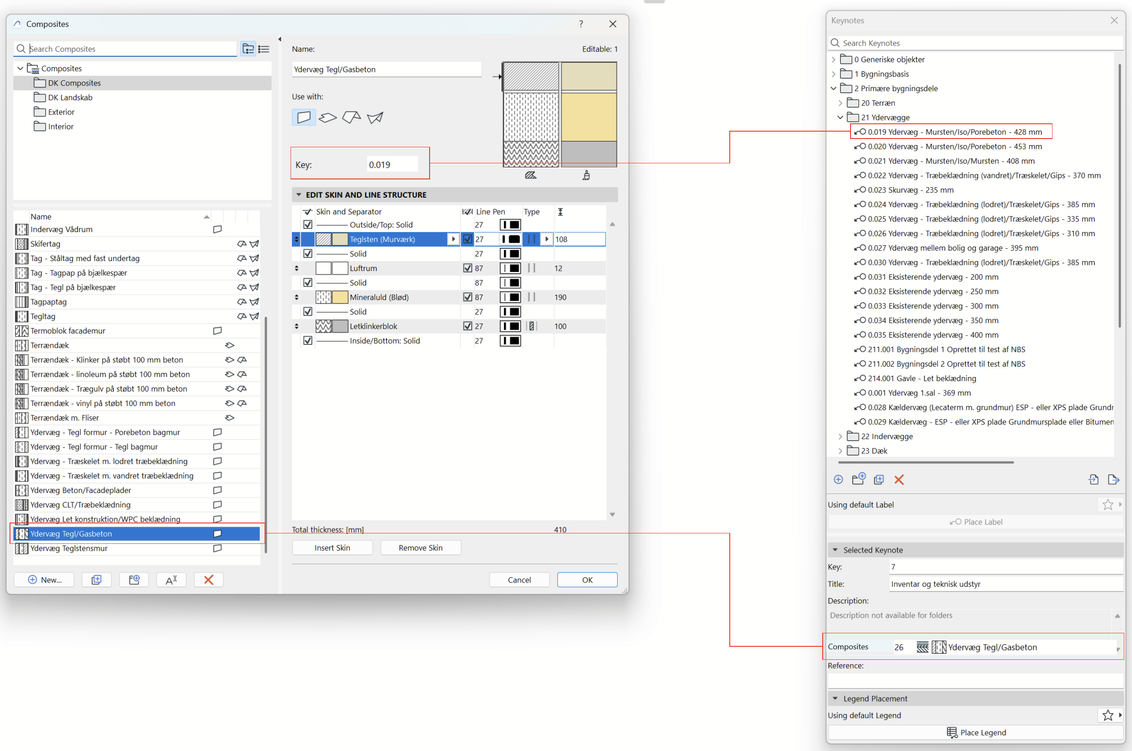The height and width of the screenshot is (751, 1132).
Task: Click pen swatch on Teglsten row
Action: pyautogui.click(x=510, y=239)
